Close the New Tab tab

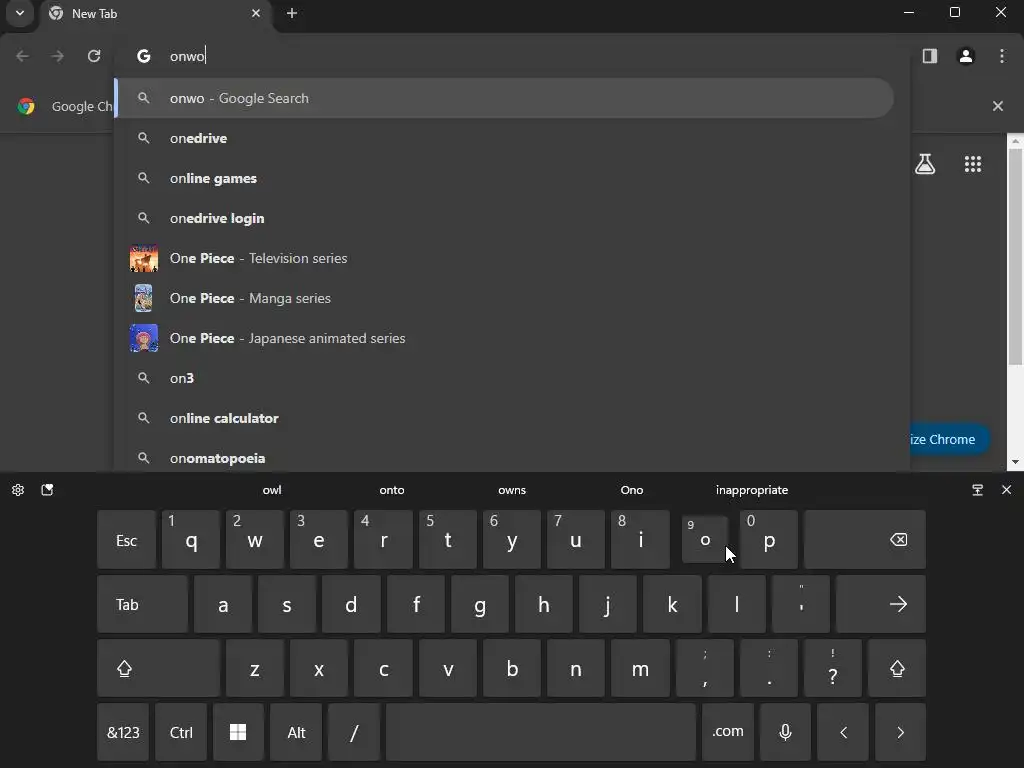pyautogui.click(x=256, y=13)
